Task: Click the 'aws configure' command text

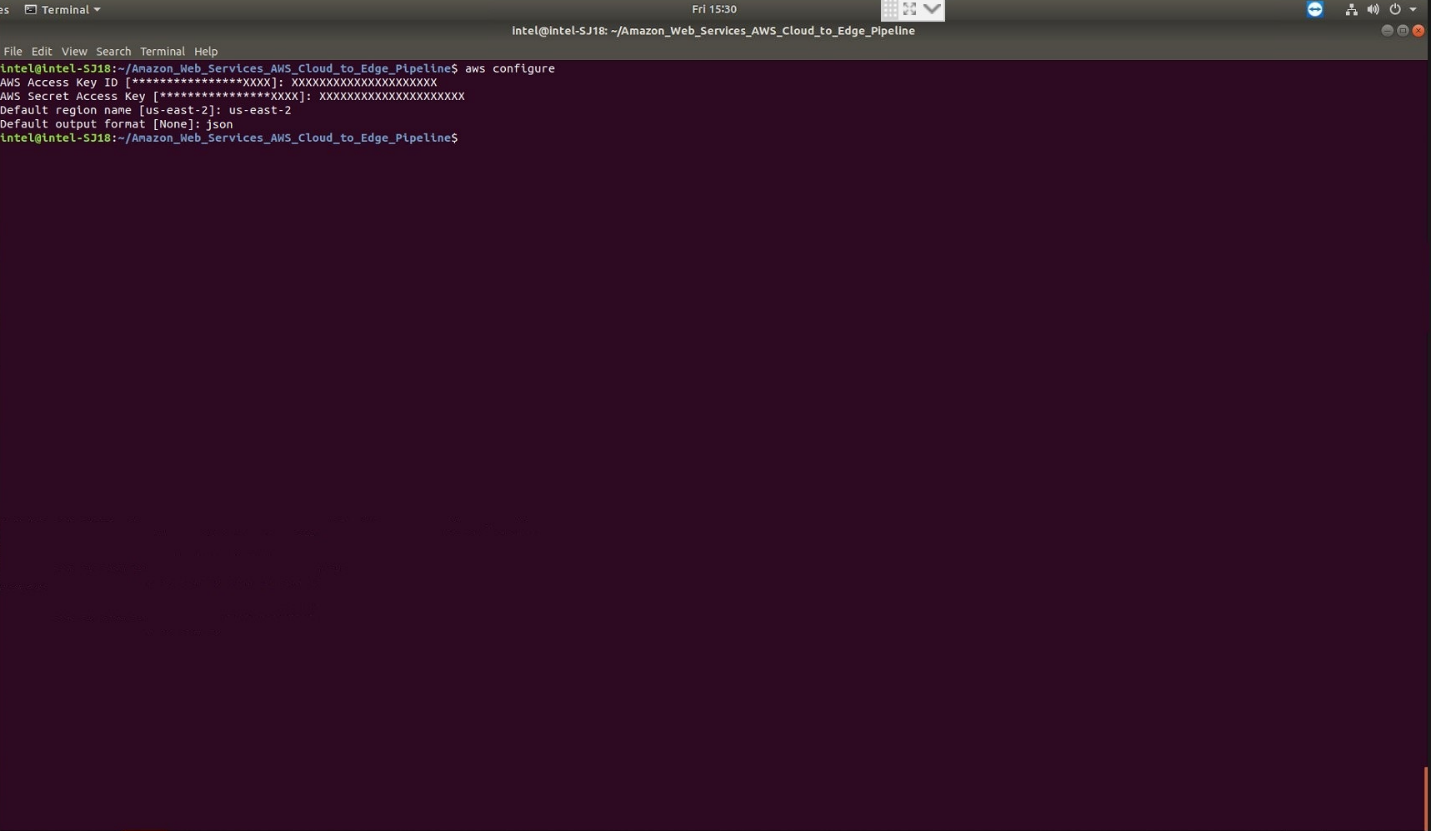Action: [x=510, y=68]
